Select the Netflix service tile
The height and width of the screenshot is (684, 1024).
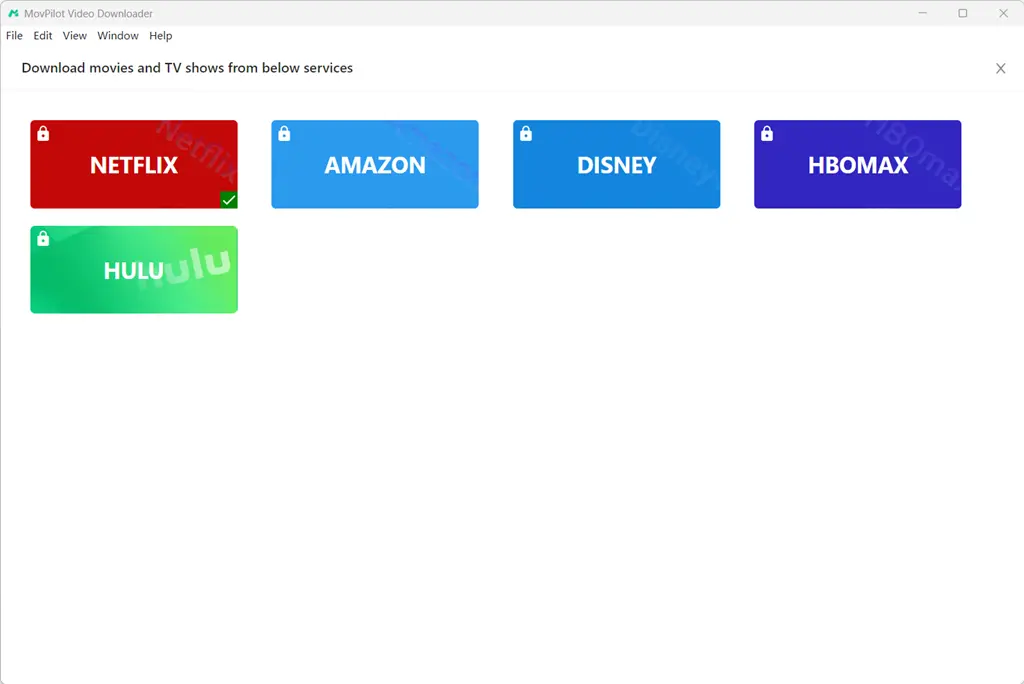coord(134,165)
